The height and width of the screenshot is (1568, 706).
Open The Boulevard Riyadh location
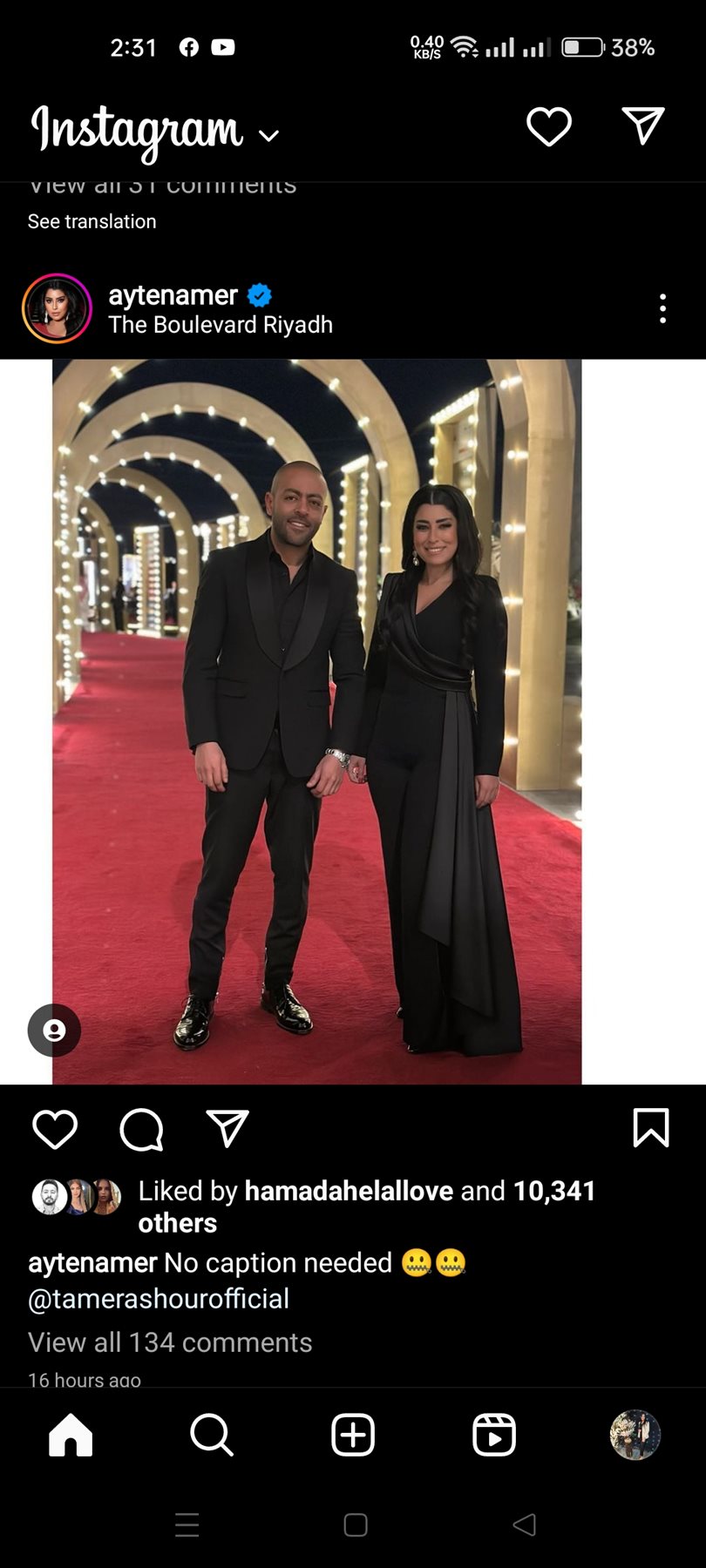221,325
